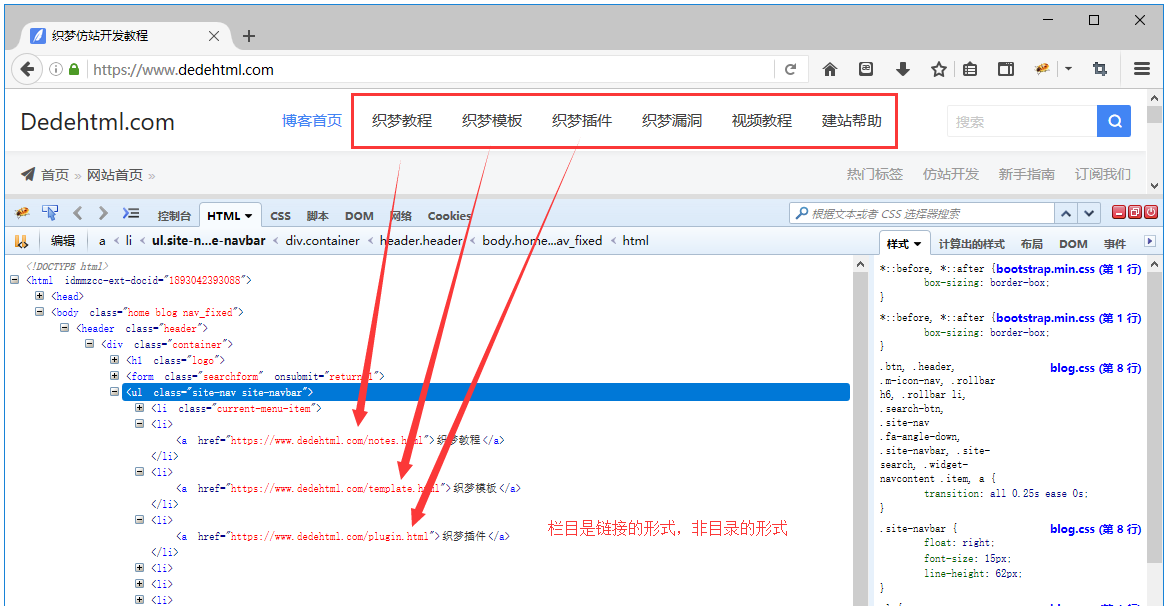
Task: Open the Firefox hamburger menu
Action: [1142, 69]
